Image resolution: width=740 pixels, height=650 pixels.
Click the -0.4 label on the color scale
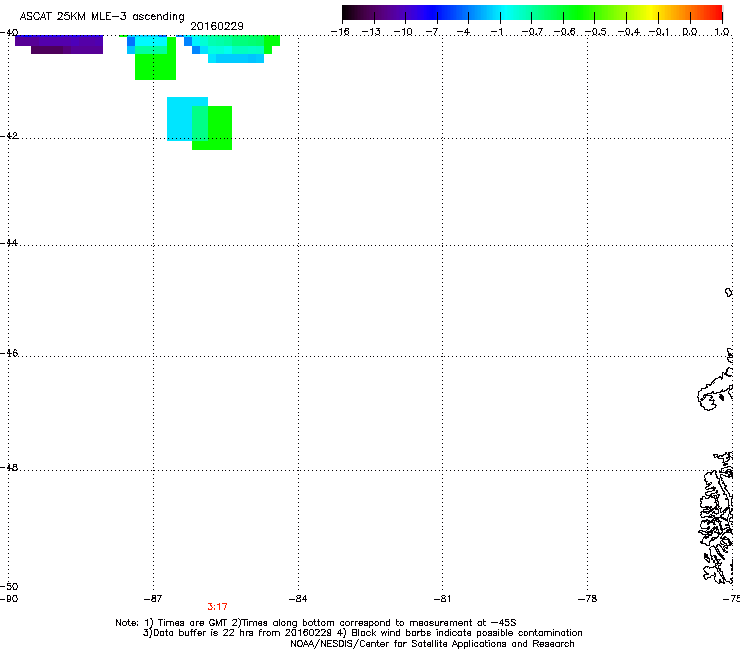(629, 32)
